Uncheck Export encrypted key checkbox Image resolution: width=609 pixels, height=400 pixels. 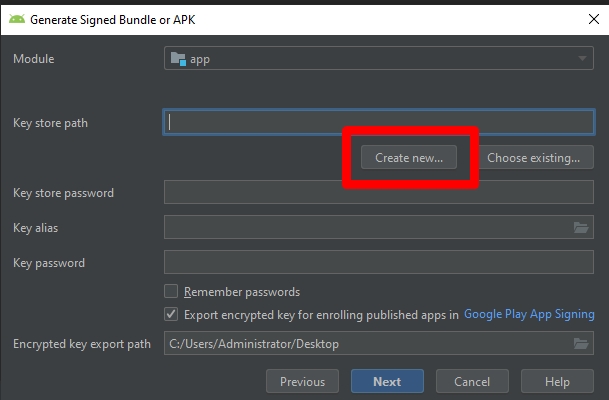coord(171,314)
